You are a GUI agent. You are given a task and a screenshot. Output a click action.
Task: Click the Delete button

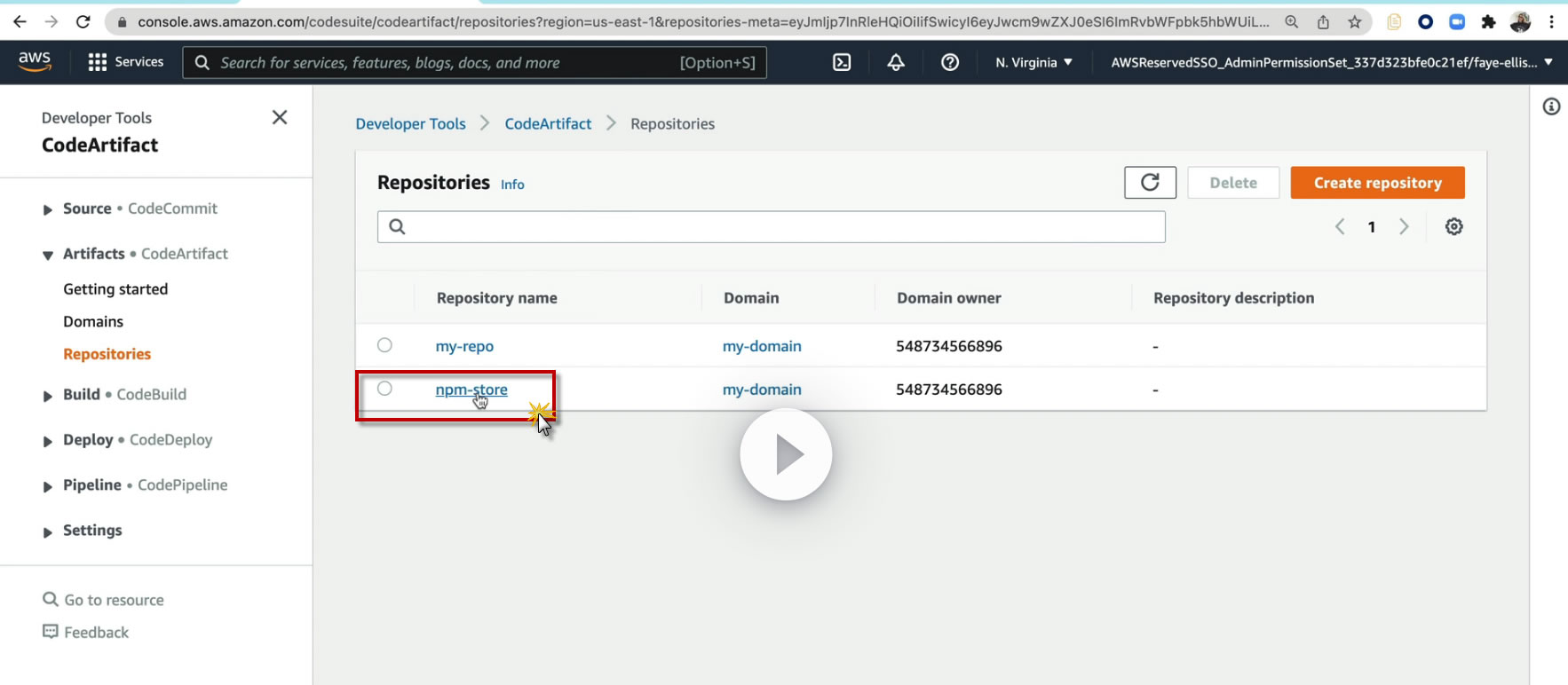1233,183
